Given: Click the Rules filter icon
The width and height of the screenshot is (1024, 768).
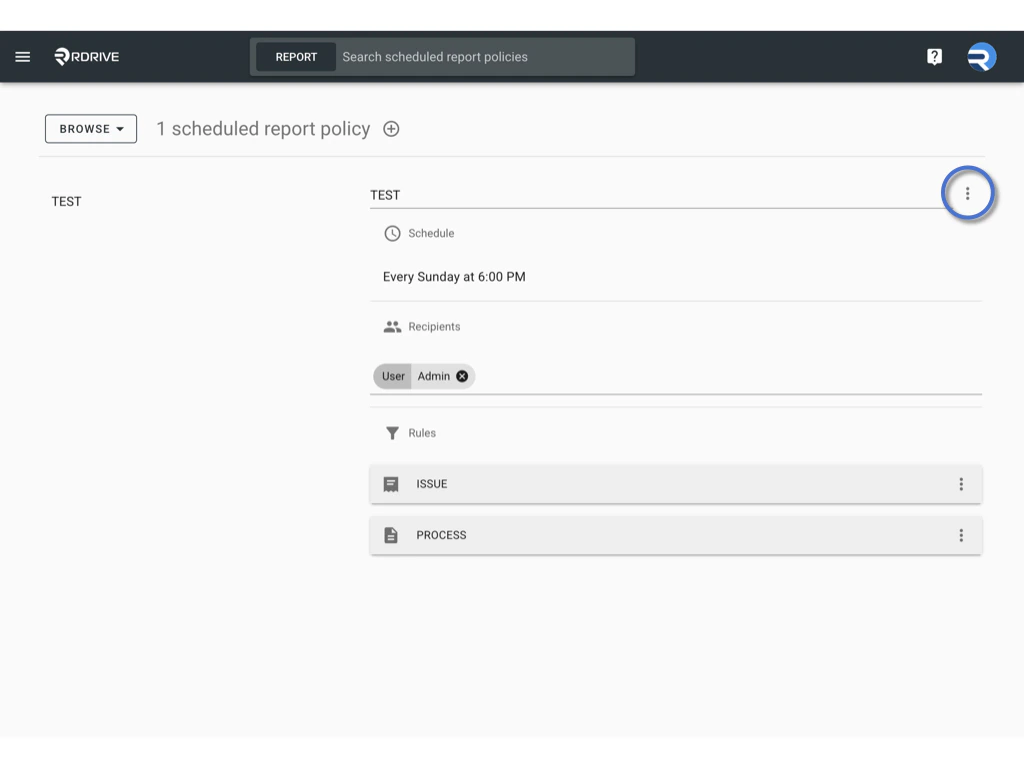Looking at the screenshot, I should tap(391, 433).
